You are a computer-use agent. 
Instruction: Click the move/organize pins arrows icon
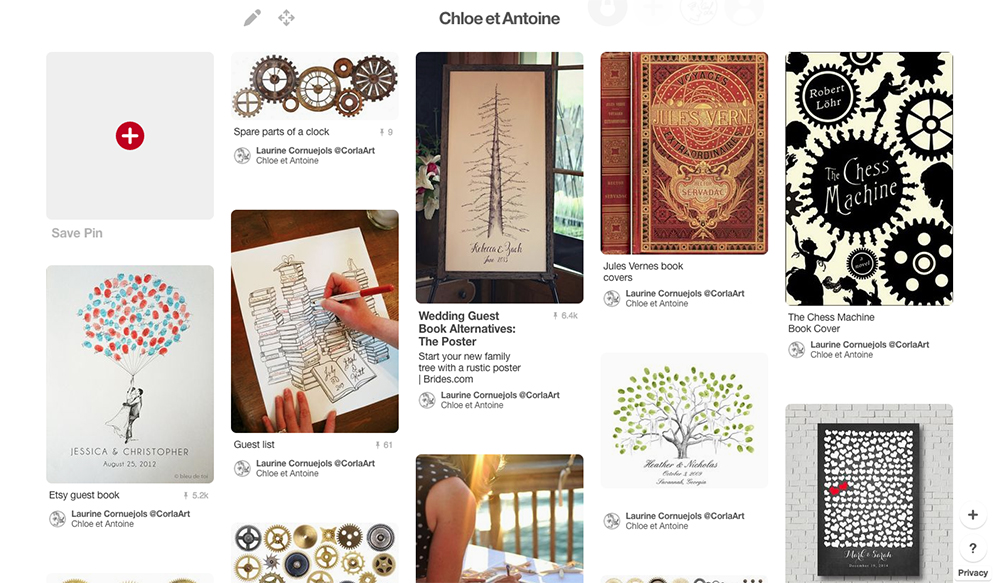(286, 18)
